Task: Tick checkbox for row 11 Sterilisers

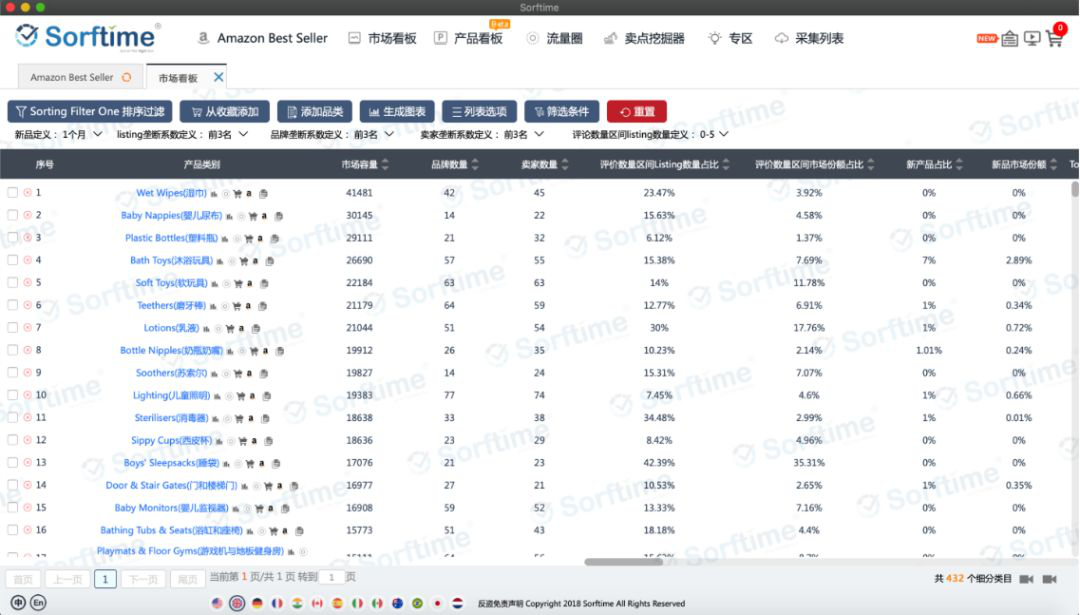Action: [12, 417]
